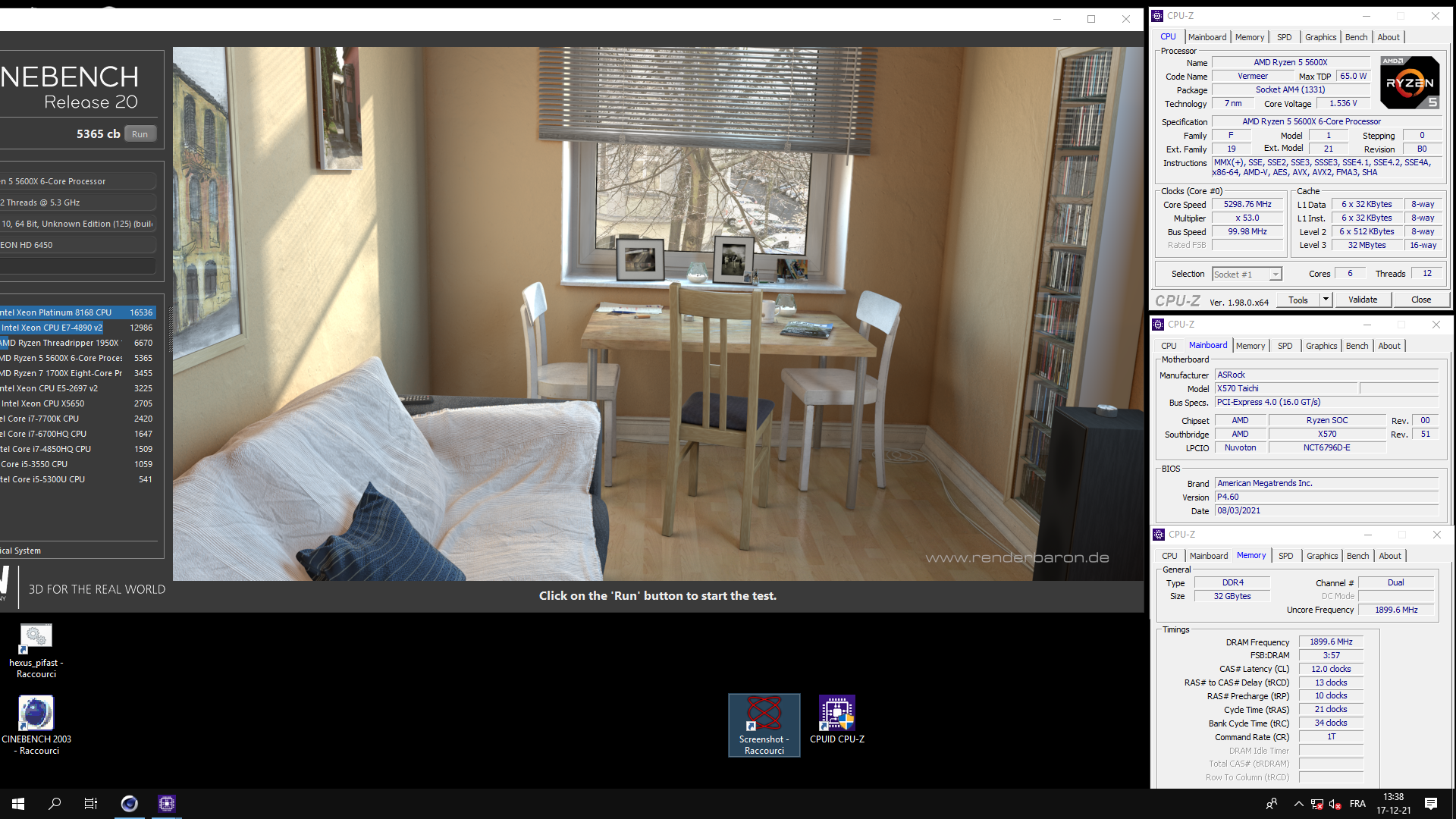This screenshot has height=819, width=1456.
Task: Click the BIOS Version field P4.60
Action: click(1326, 497)
